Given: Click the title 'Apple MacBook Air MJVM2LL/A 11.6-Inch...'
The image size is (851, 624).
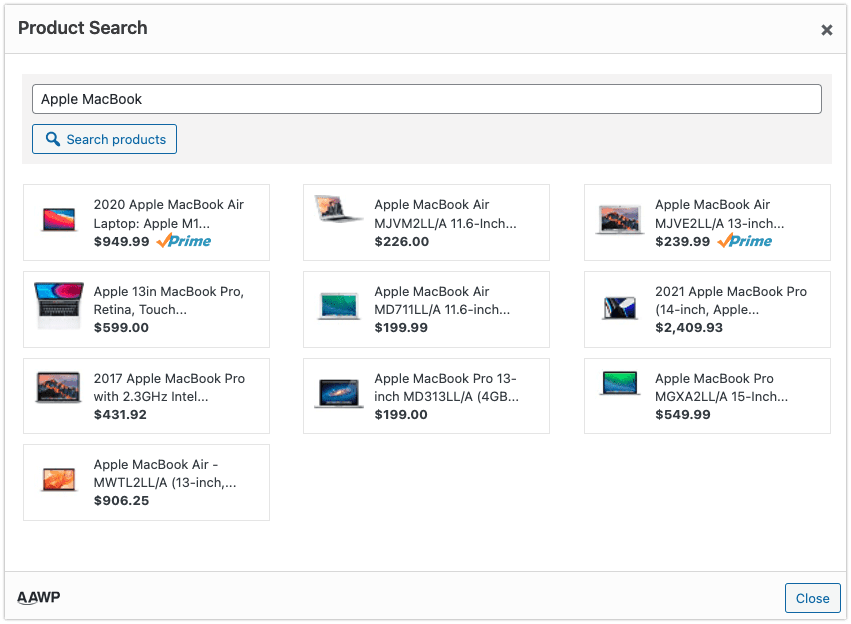Looking at the screenshot, I should click(446, 214).
